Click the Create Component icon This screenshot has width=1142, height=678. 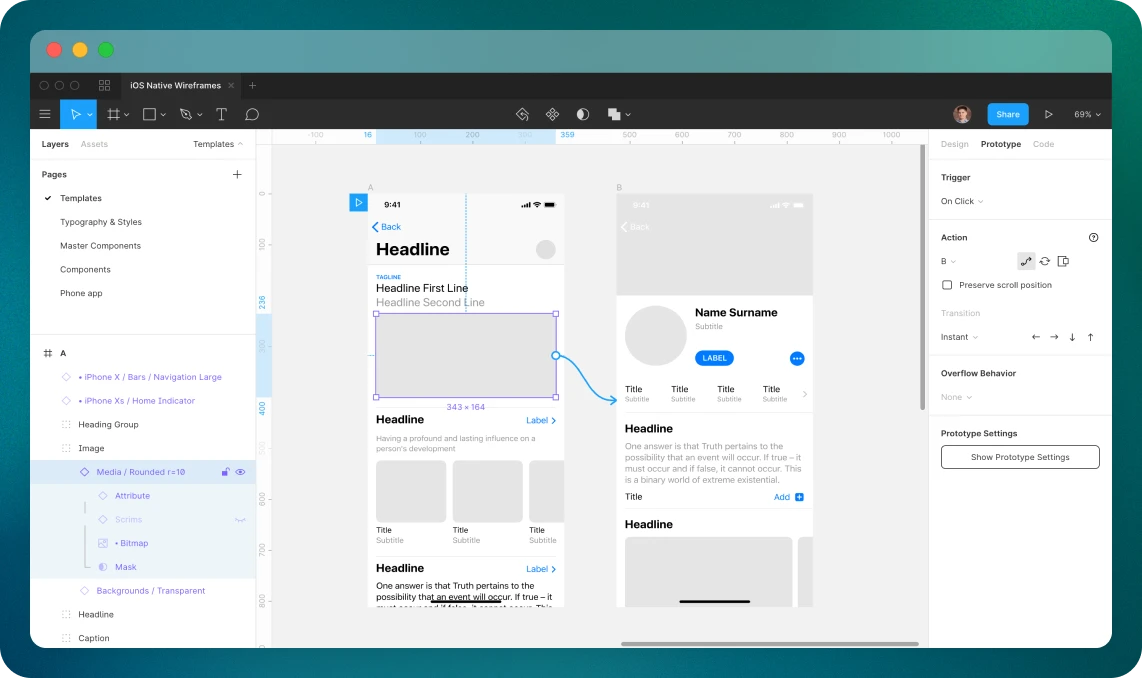[x=552, y=114]
